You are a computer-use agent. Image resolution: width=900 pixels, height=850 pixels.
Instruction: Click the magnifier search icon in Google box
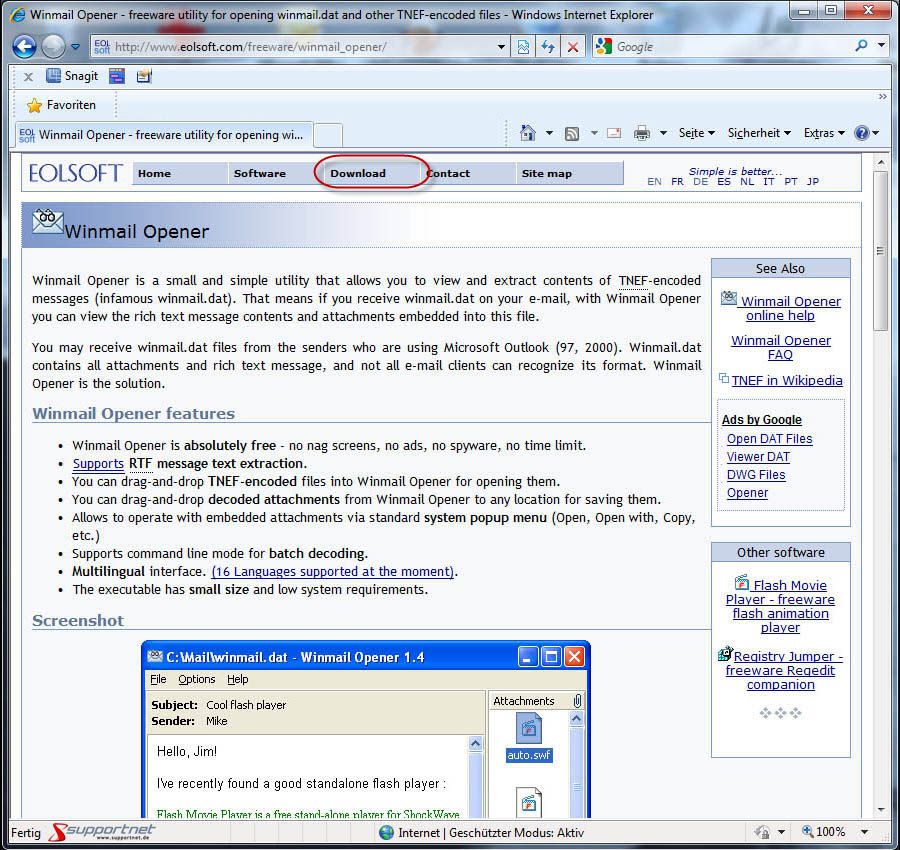pos(861,46)
